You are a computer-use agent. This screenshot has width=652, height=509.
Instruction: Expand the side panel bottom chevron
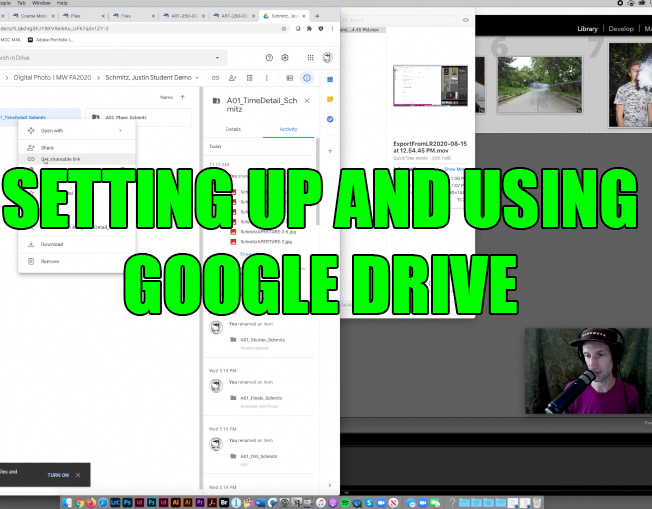pos(330,485)
